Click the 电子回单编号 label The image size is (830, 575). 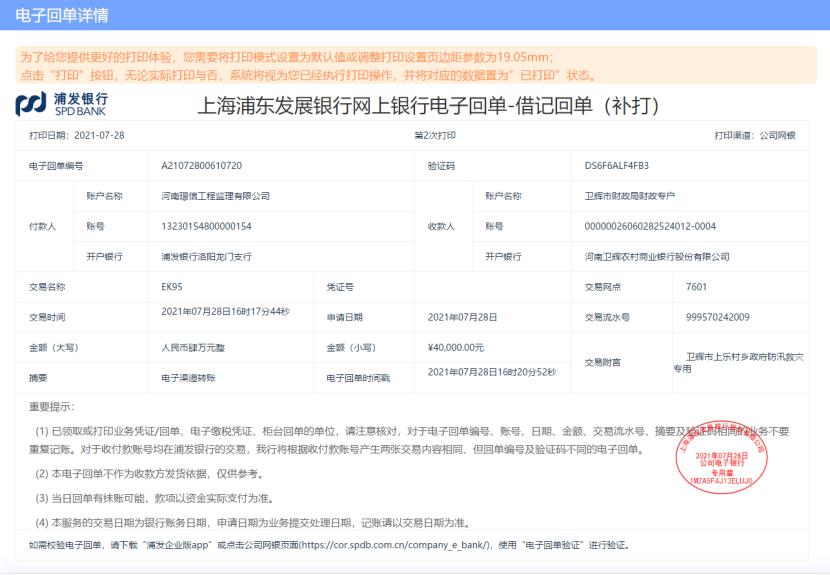pos(56,166)
